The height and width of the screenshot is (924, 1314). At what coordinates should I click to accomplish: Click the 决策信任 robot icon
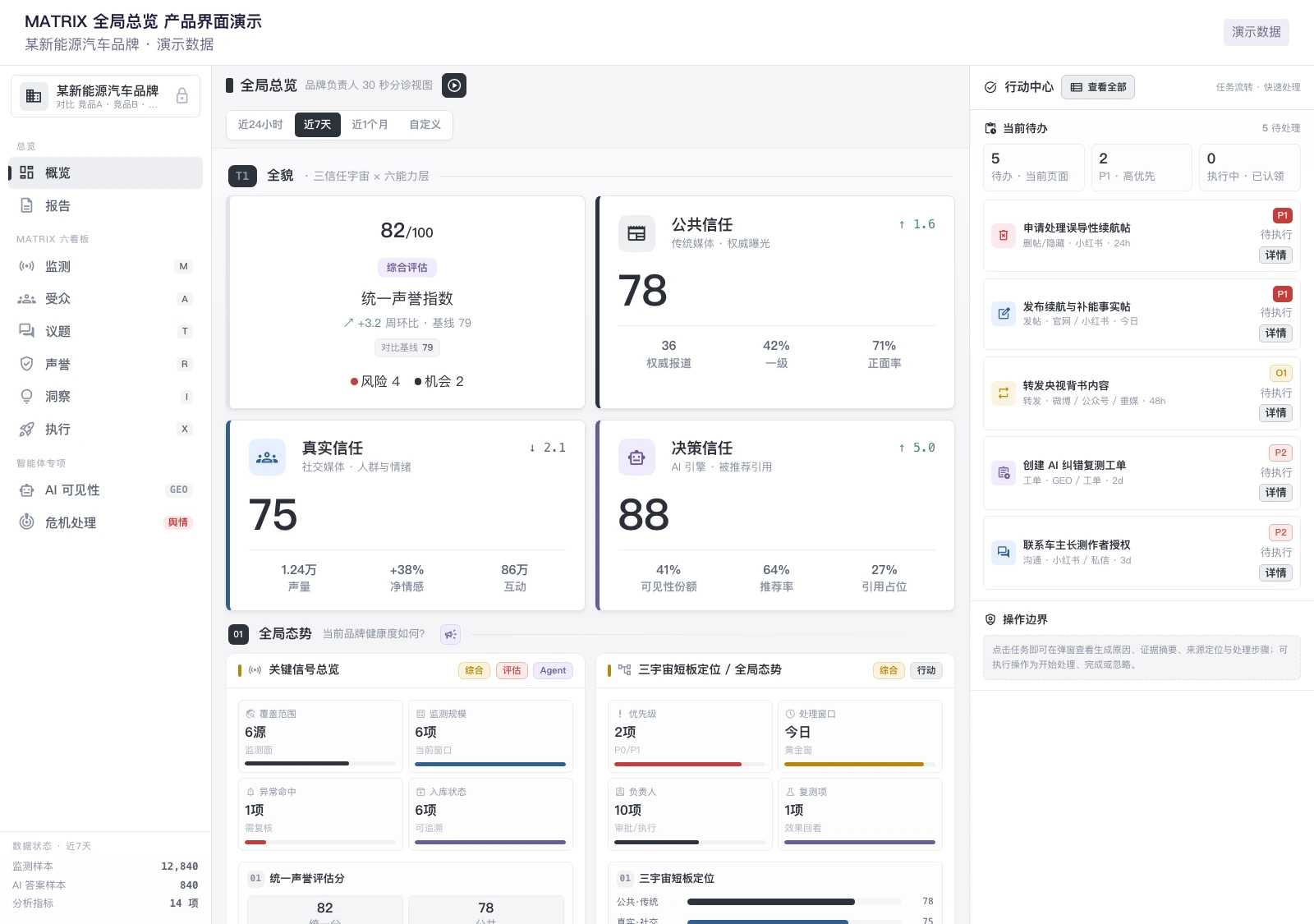point(636,457)
